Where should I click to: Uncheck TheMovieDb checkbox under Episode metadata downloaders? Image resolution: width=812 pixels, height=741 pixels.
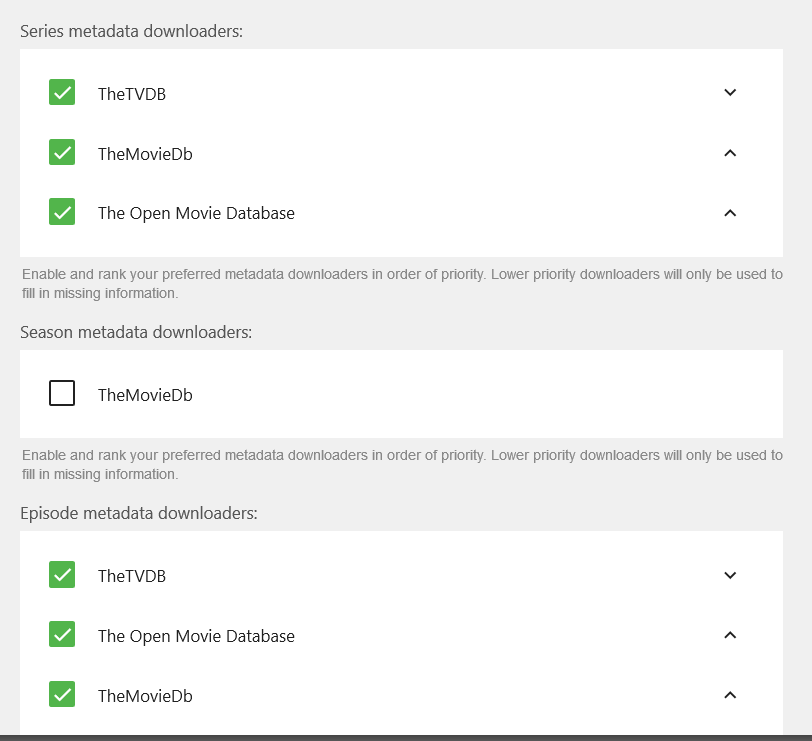(62, 695)
